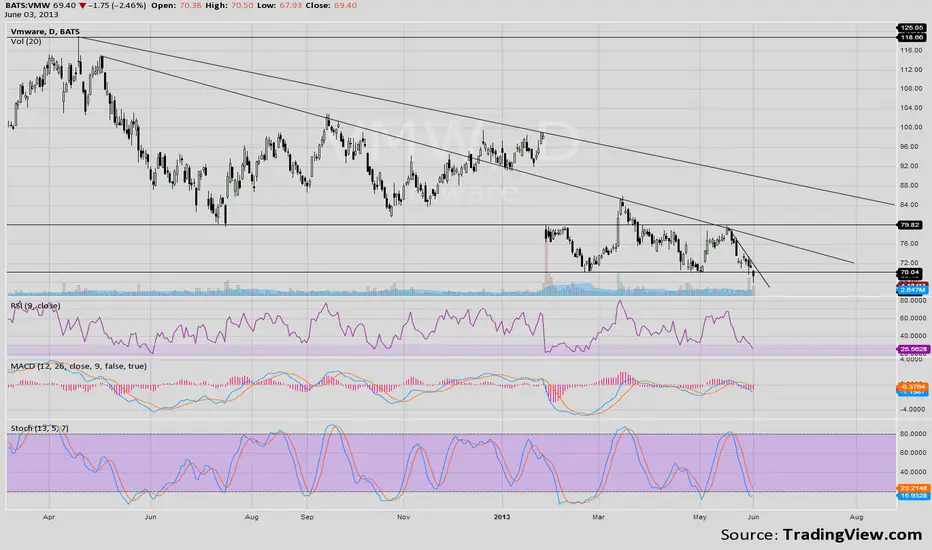This screenshot has width=932, height=550.
Task: Click the 60.0000 label on the RSI scale
Action: click(911, 318)
